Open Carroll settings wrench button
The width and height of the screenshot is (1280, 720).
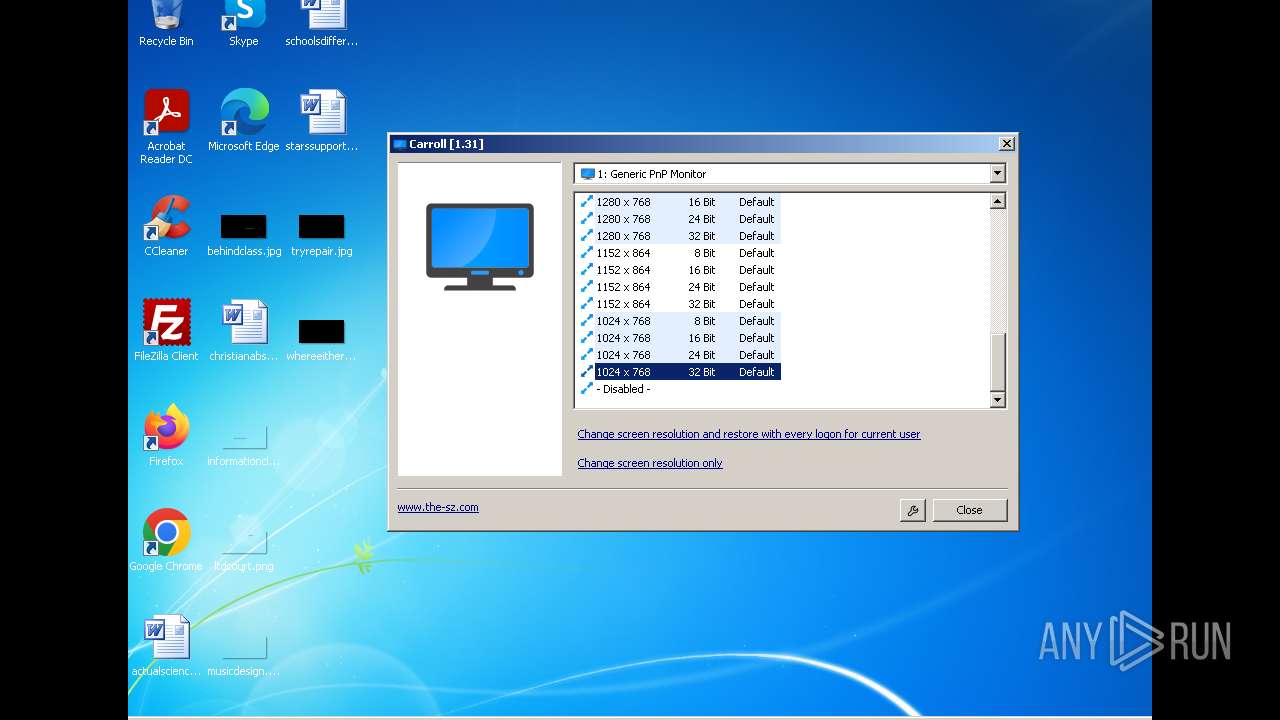pos(913,510)
